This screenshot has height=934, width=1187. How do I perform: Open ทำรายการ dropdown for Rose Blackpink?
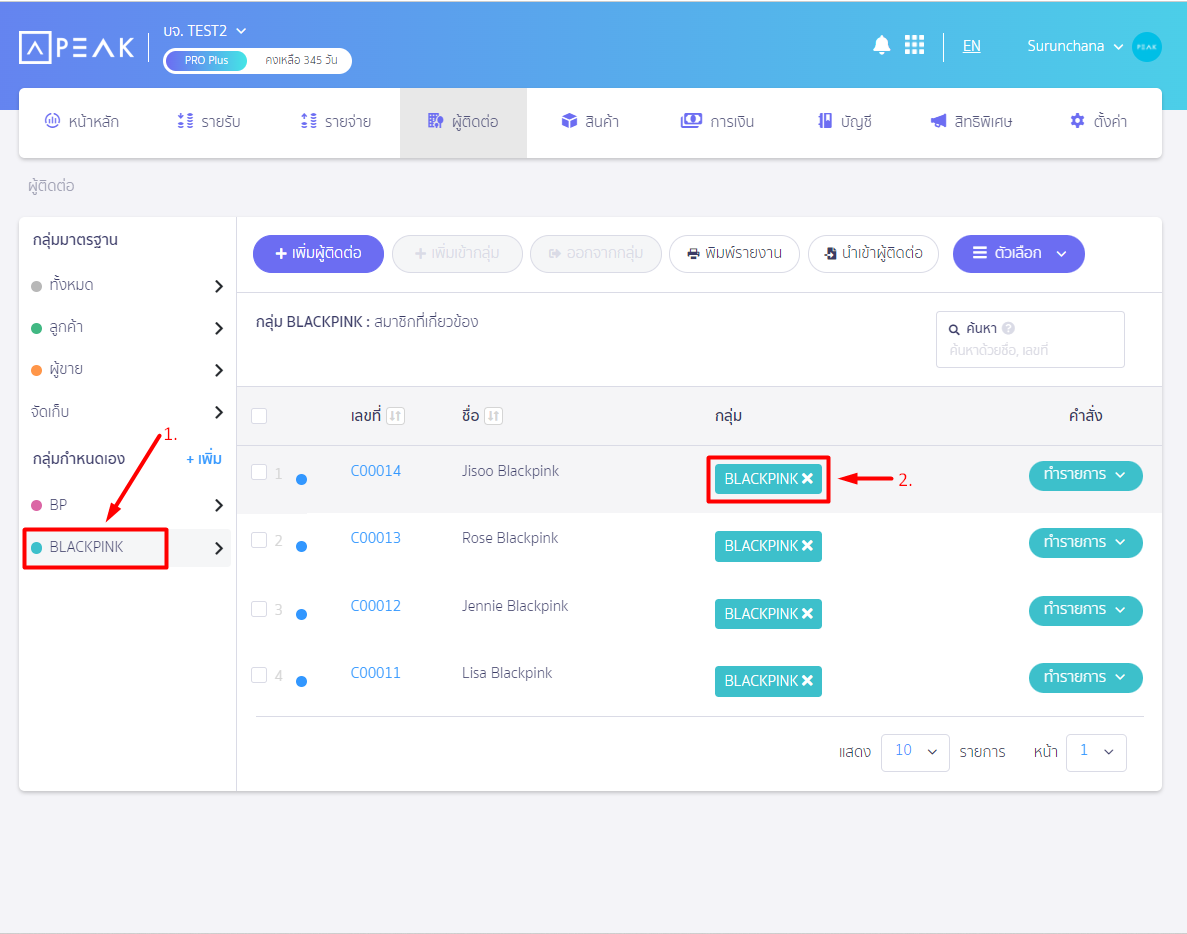(1085, 543)
